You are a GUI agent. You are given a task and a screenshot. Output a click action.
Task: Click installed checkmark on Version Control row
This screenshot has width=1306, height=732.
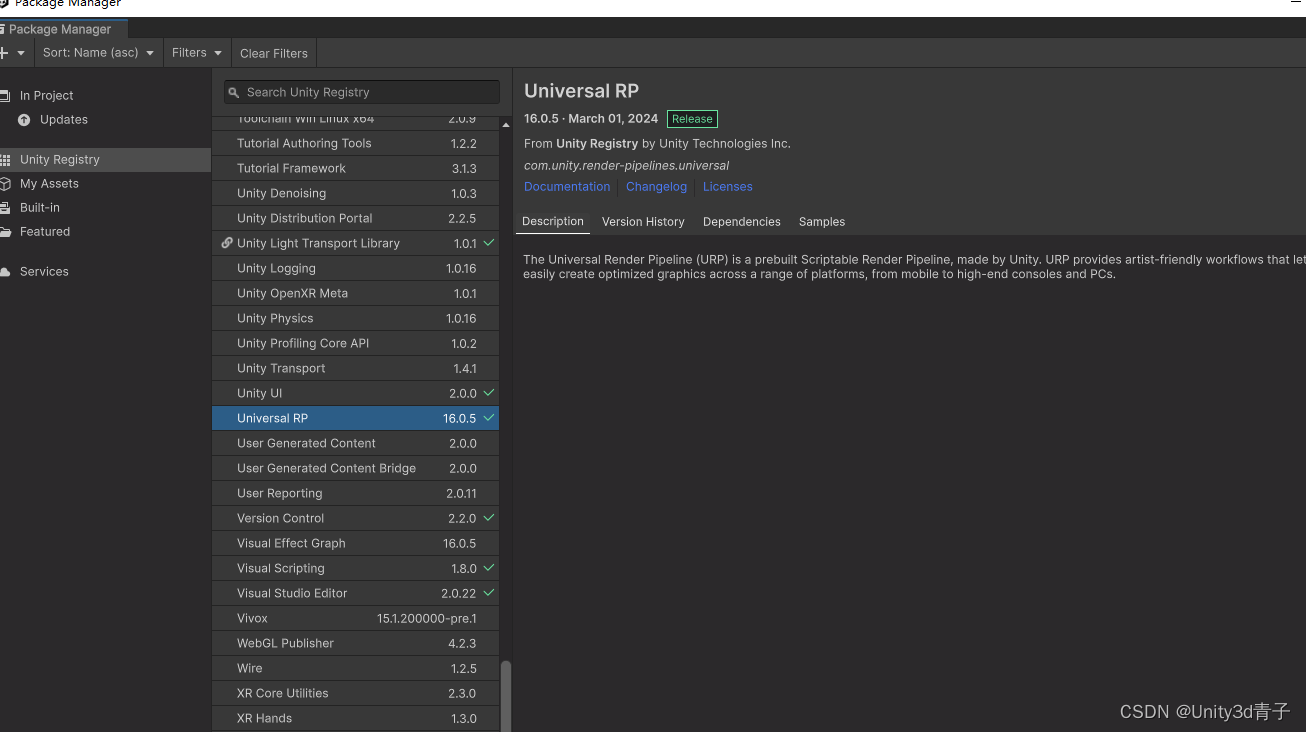point(489,518)
